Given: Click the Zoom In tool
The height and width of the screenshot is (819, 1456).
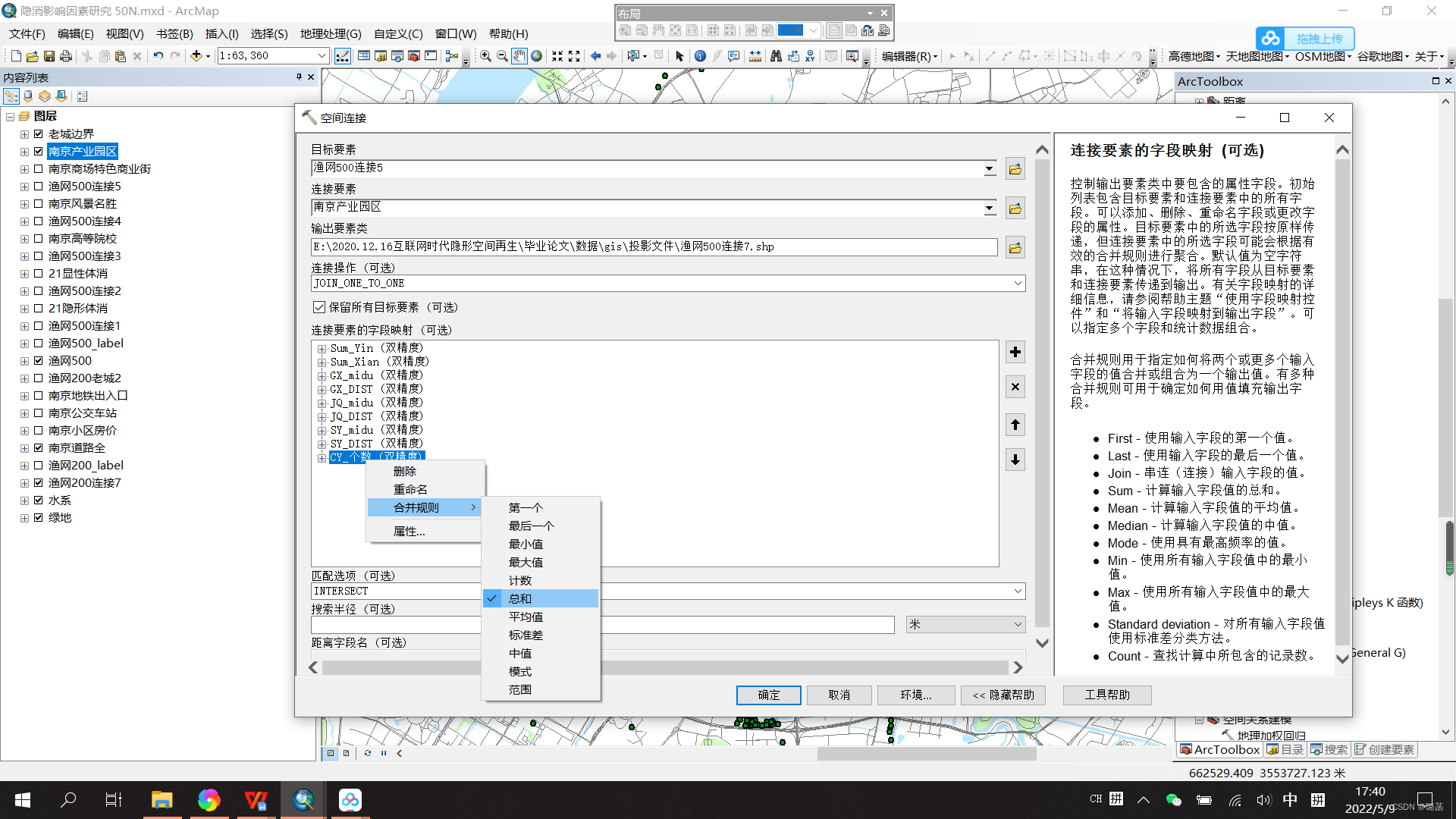Looking at the screenshot, I should point(485,56).
